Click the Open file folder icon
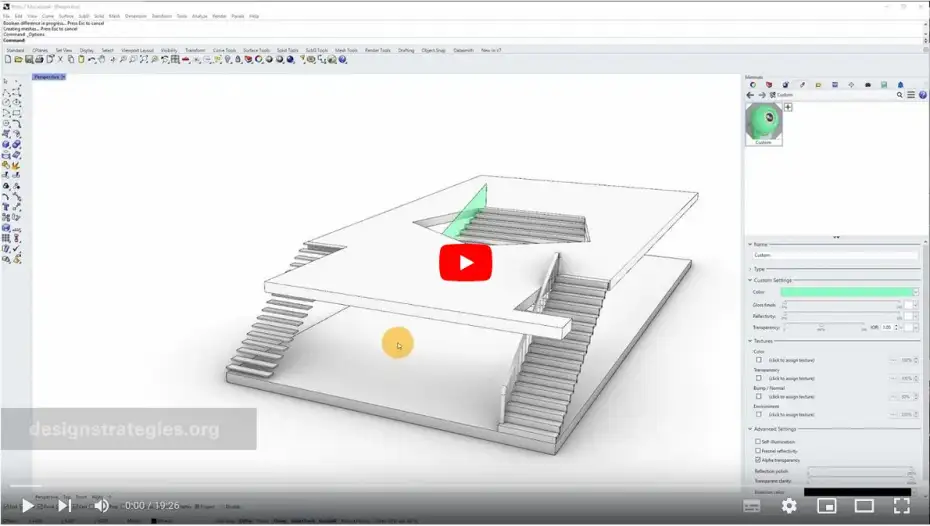 tap(18, 59)
